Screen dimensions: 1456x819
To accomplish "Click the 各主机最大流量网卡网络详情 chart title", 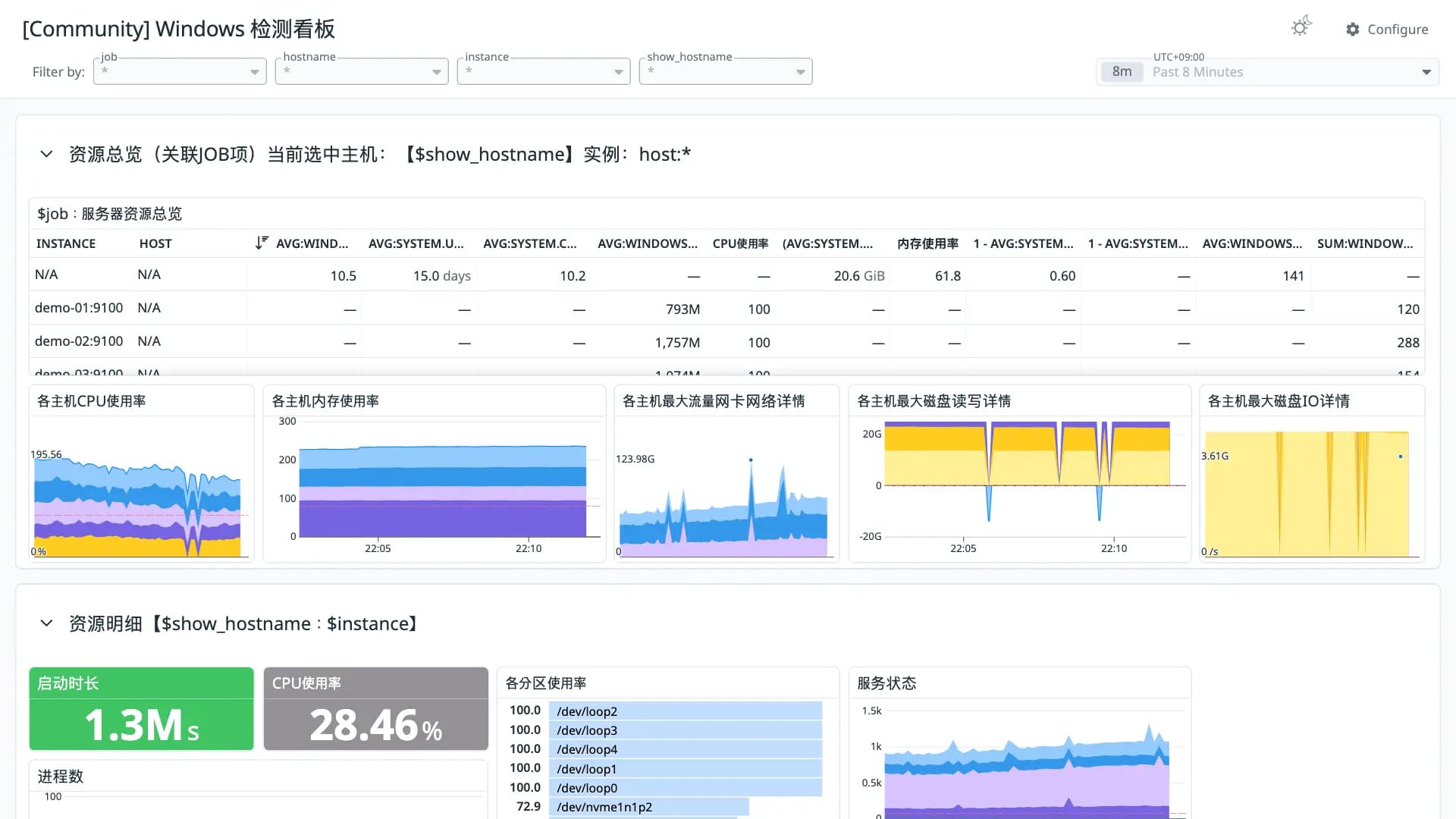I will point(714,401).
